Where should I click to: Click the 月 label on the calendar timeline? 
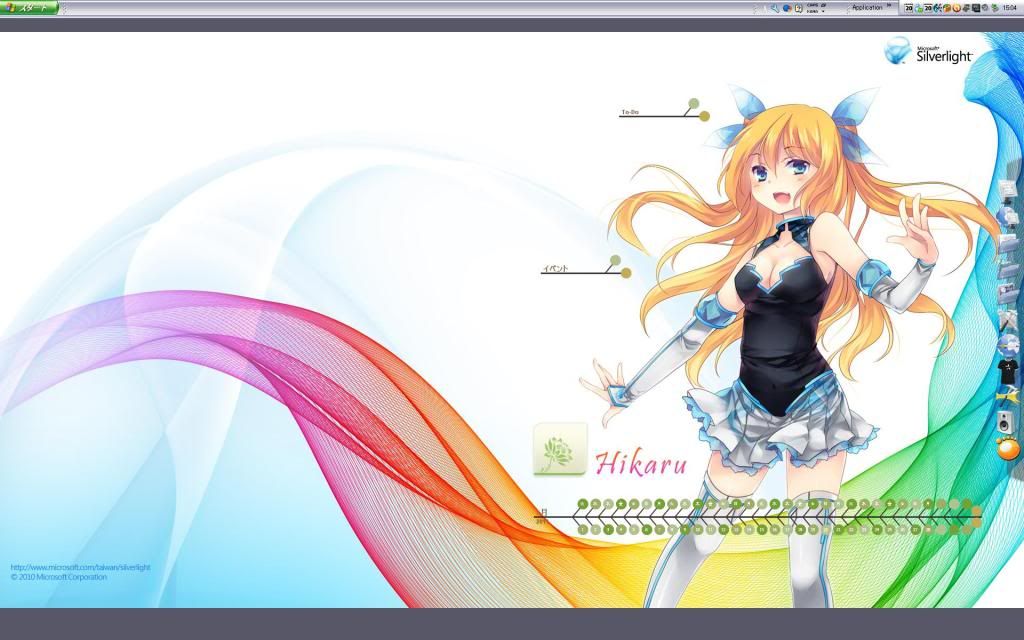[543, 511]
